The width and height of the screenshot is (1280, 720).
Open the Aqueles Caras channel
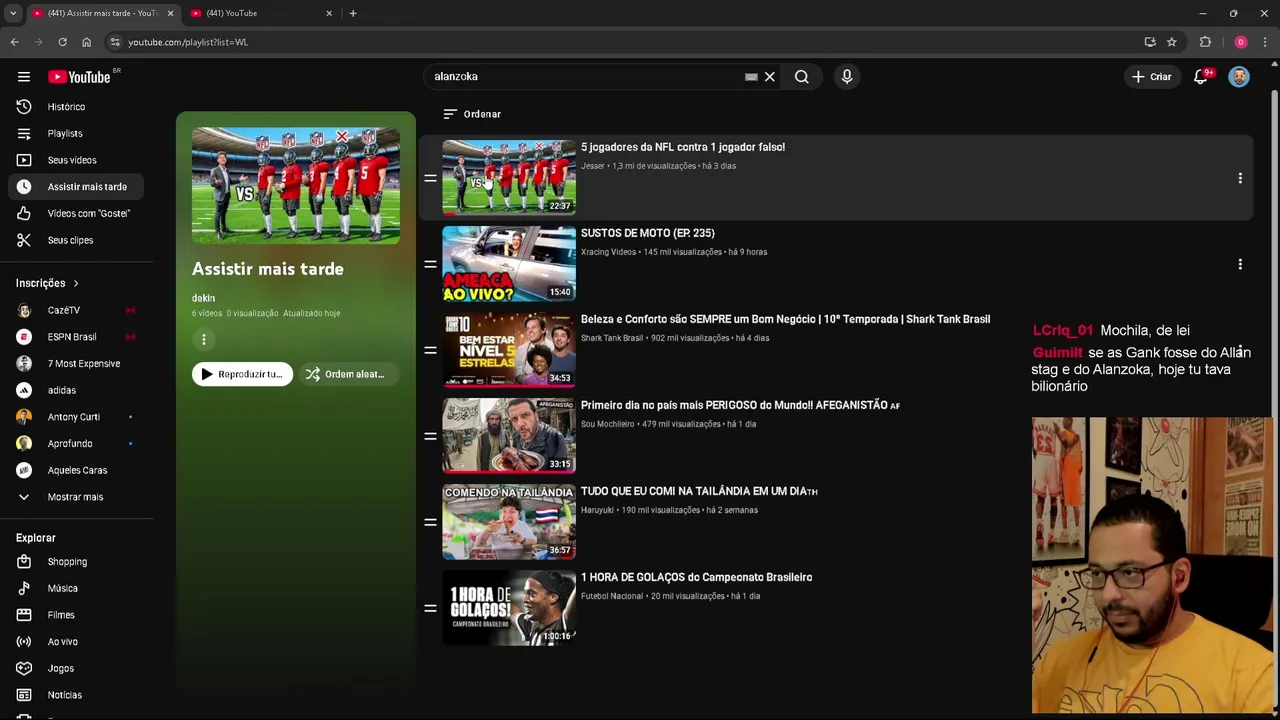[77, 470]
